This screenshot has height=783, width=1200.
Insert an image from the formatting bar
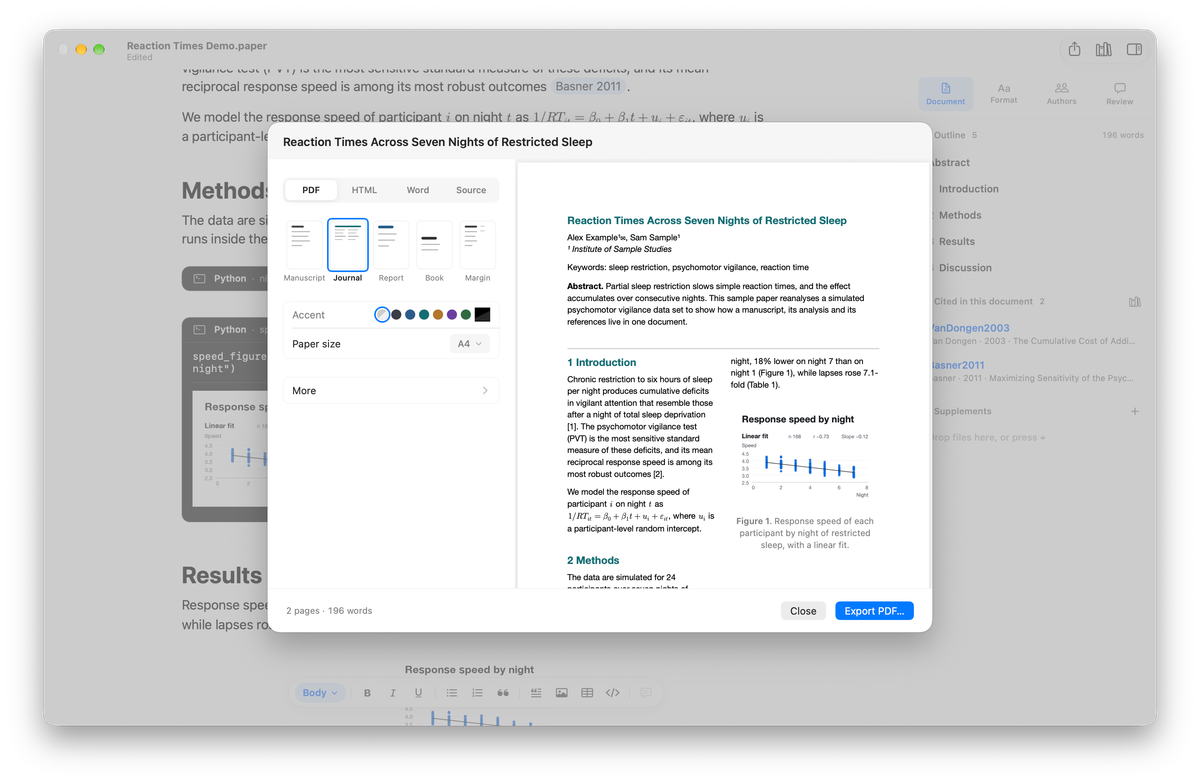pyautogui.click(x=561, y=692)
